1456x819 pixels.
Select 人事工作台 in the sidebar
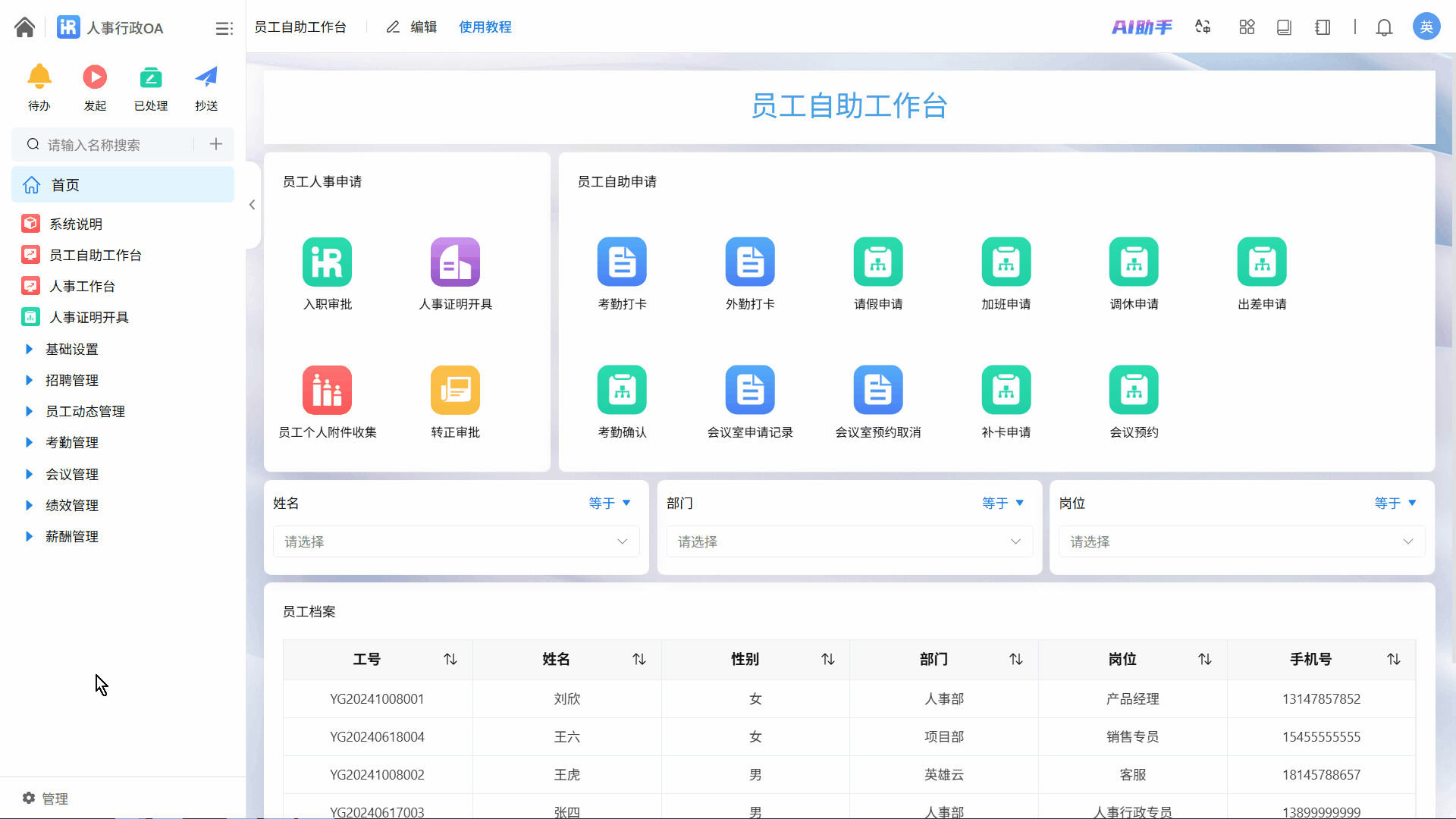(82, 286)
